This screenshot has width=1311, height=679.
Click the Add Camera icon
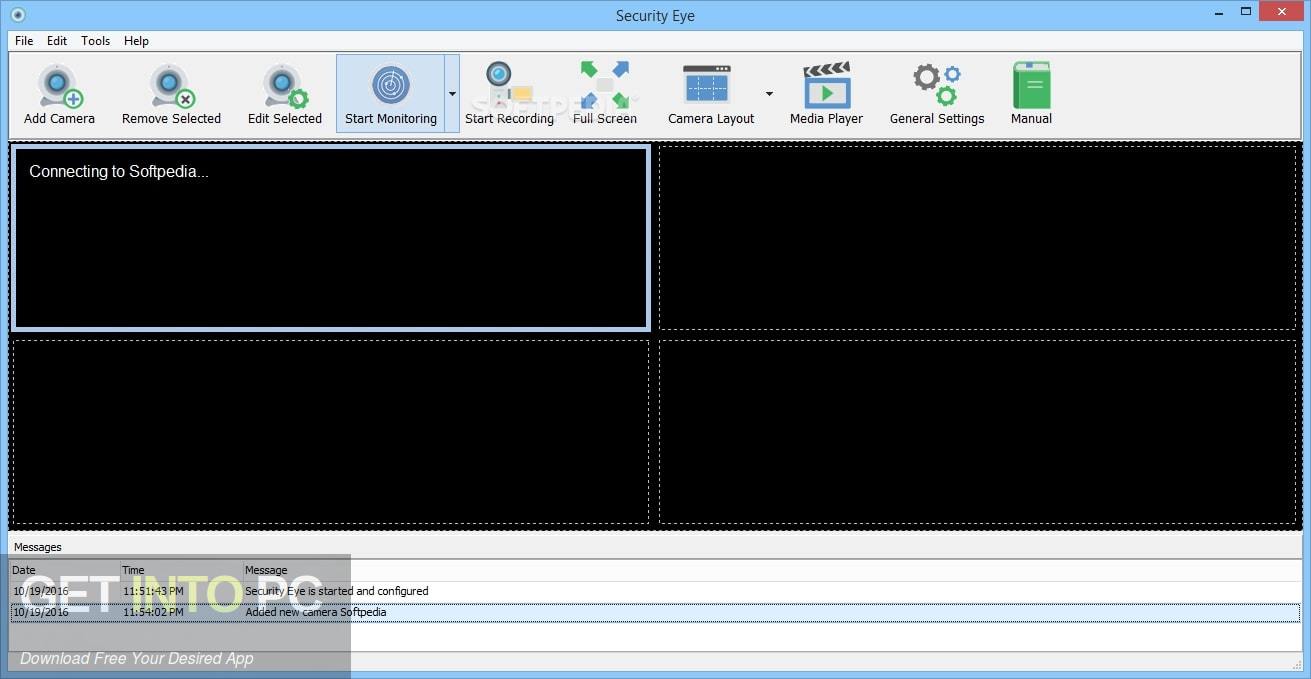tap(58, 85)
